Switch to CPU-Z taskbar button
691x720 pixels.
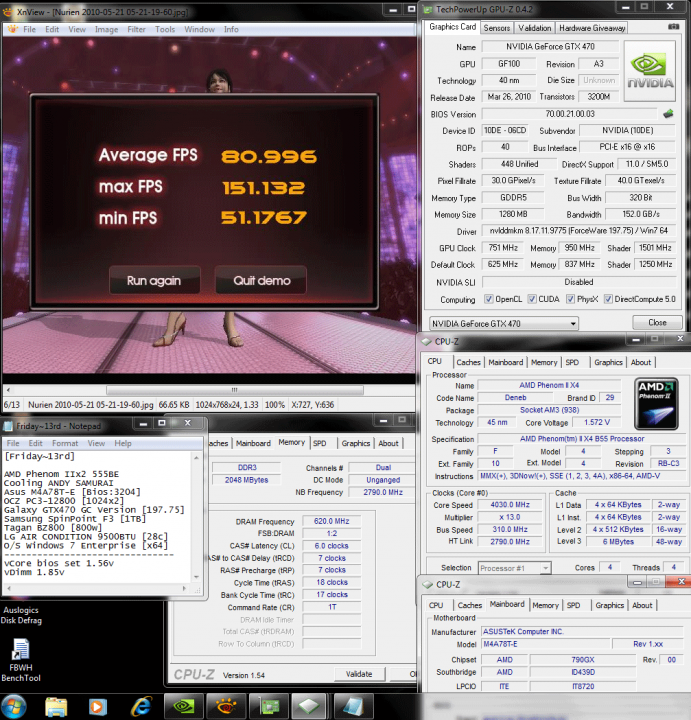tap(309, 706)
